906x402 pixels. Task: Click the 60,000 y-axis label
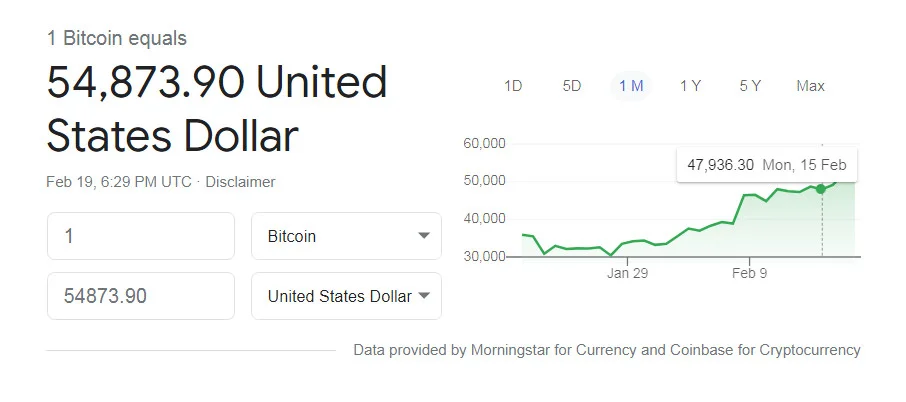click(485, 143)
